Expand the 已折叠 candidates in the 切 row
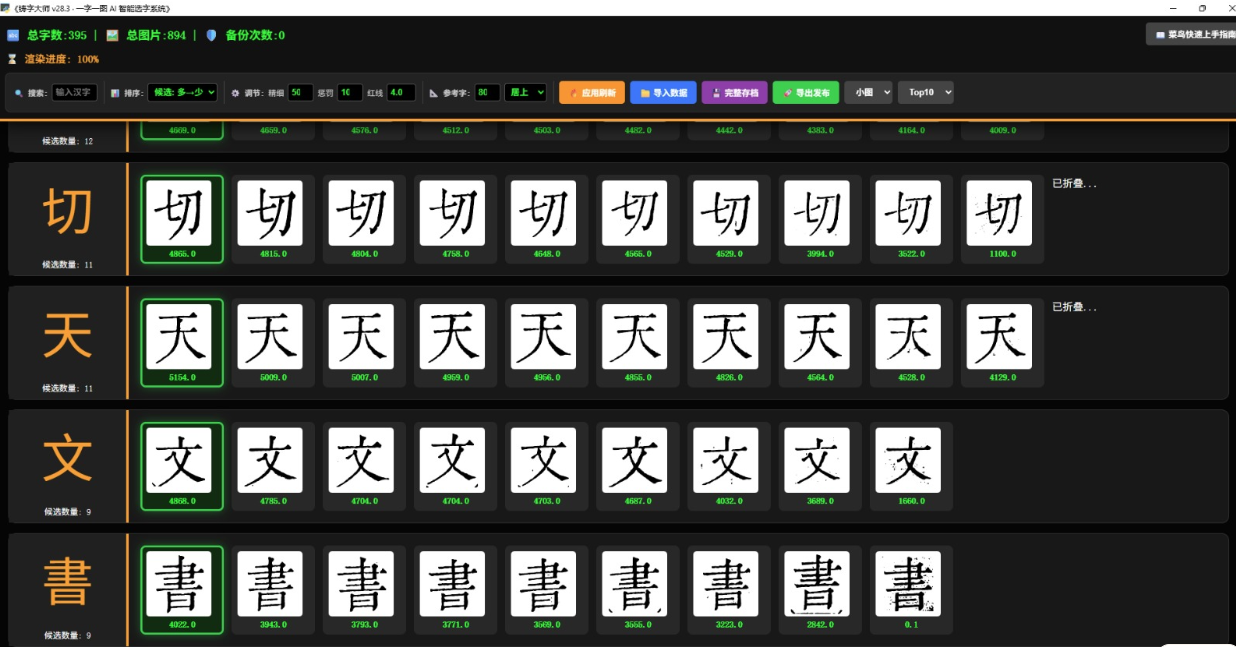 [1073, 184]
